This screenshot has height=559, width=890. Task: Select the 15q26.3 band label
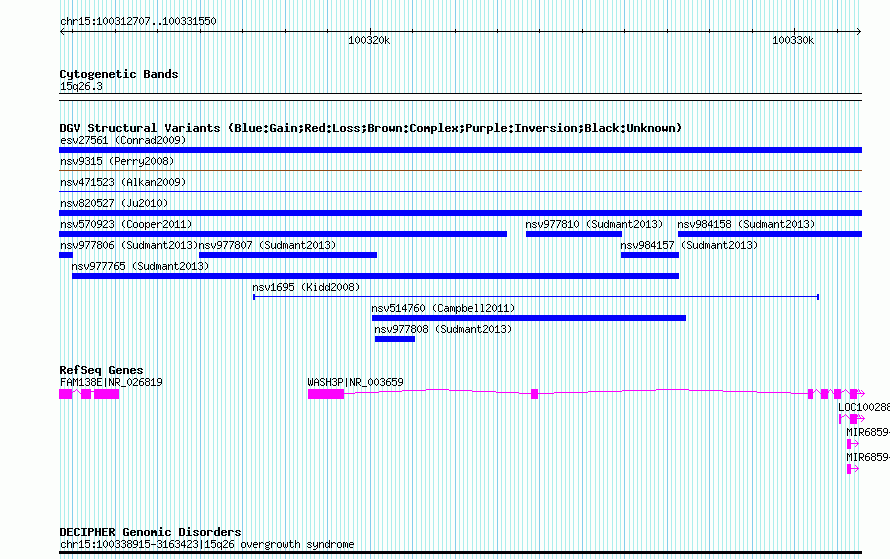(x=81, y=86)
